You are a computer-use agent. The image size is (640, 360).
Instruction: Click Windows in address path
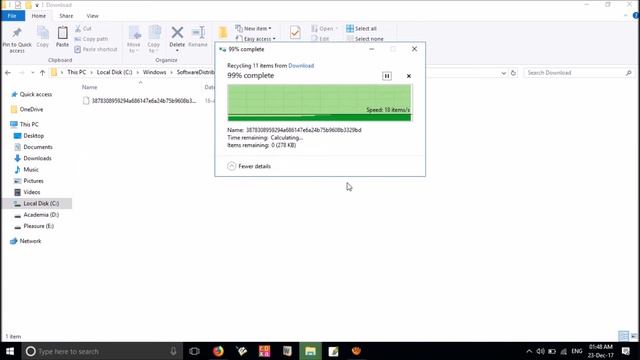click(154, 72)
